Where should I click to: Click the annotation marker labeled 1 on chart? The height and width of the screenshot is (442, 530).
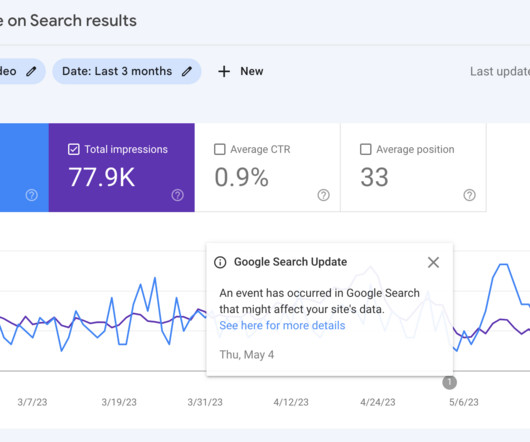450,382
